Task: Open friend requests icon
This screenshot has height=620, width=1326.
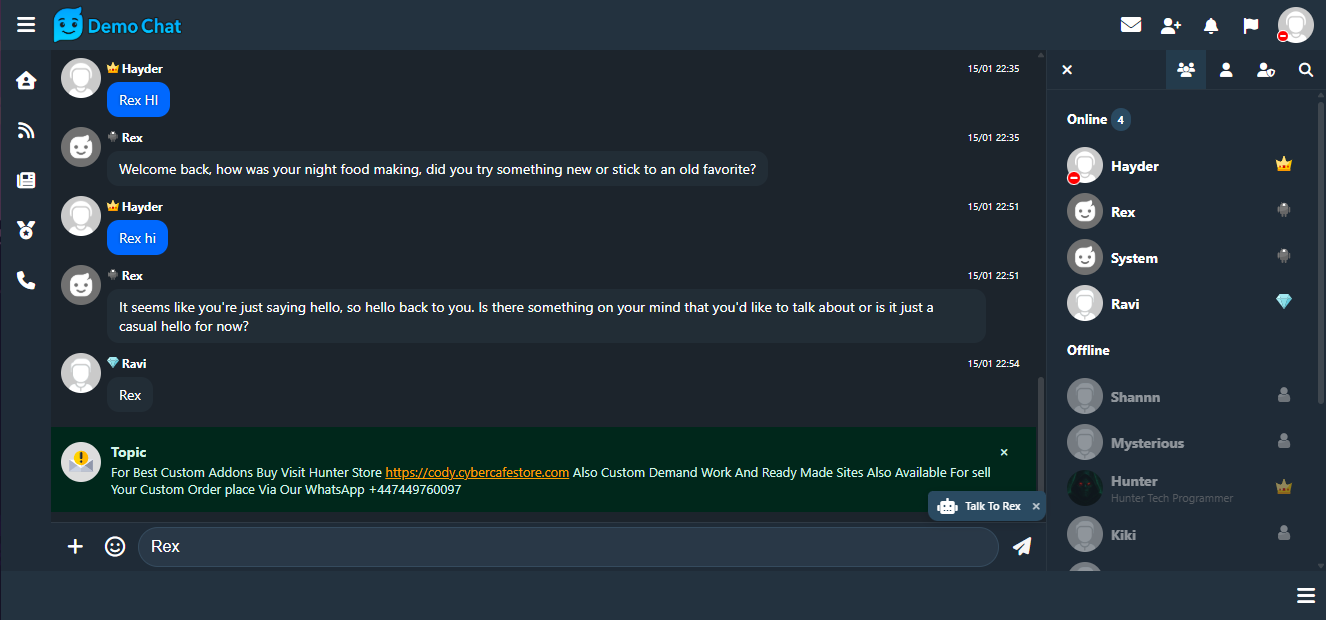Action: [1171, 25]
